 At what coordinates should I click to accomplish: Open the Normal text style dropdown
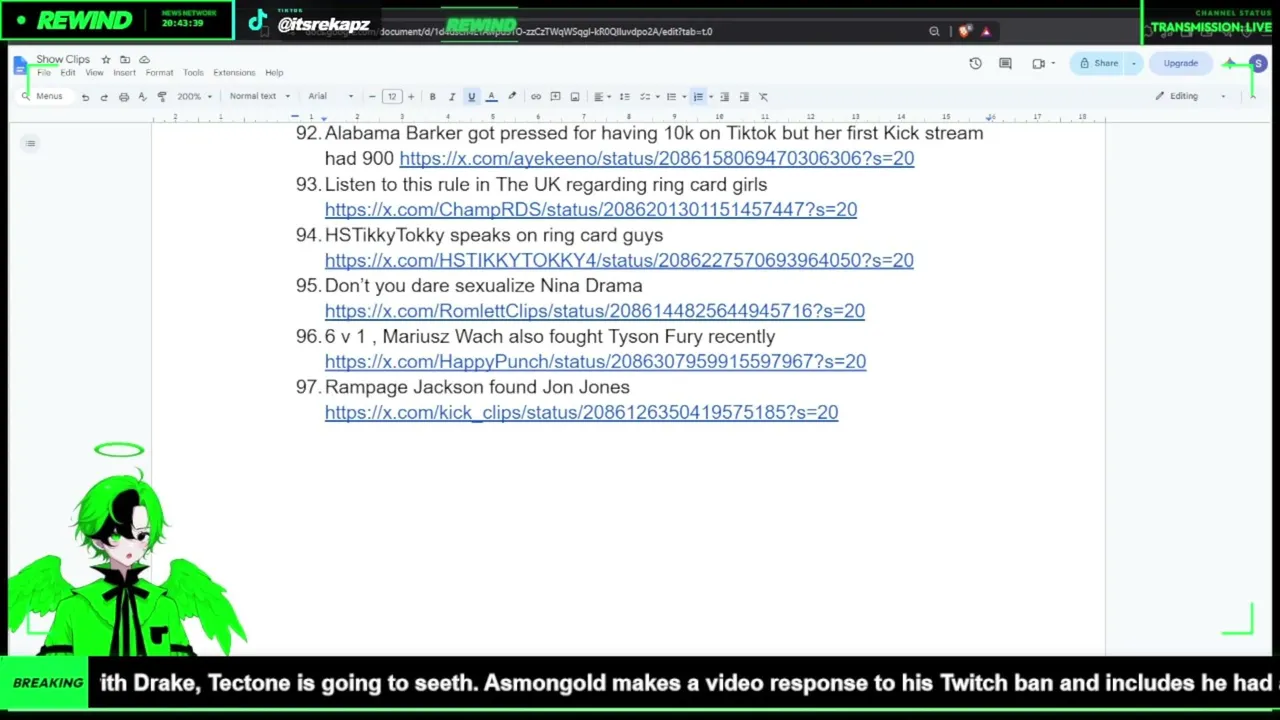pyautogui.click(x=259, y=97)
